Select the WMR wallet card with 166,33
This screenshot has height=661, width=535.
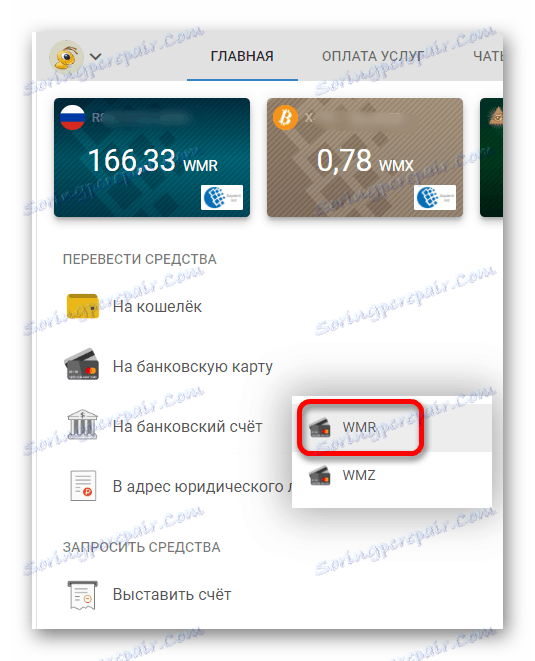coord(152,158)
